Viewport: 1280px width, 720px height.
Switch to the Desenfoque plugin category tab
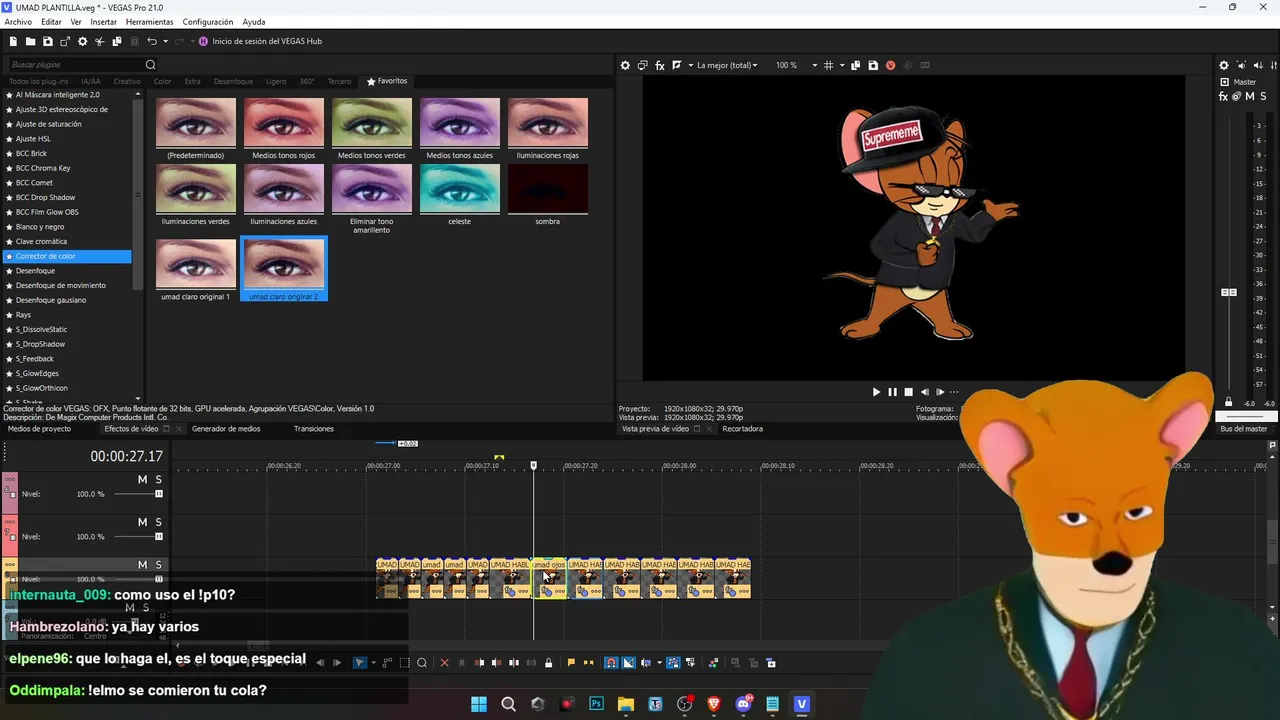coord(233,81)
